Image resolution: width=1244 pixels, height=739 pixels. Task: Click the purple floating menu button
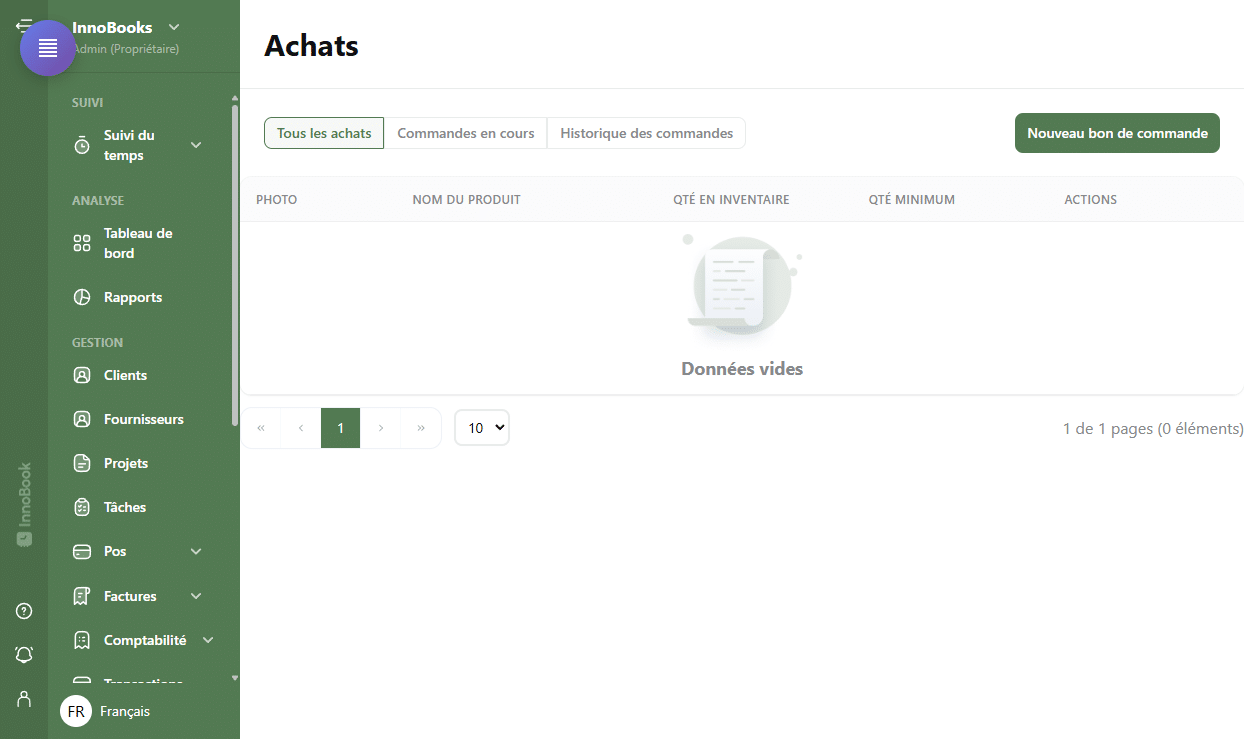pyautogui.click(x=48, y=48)
